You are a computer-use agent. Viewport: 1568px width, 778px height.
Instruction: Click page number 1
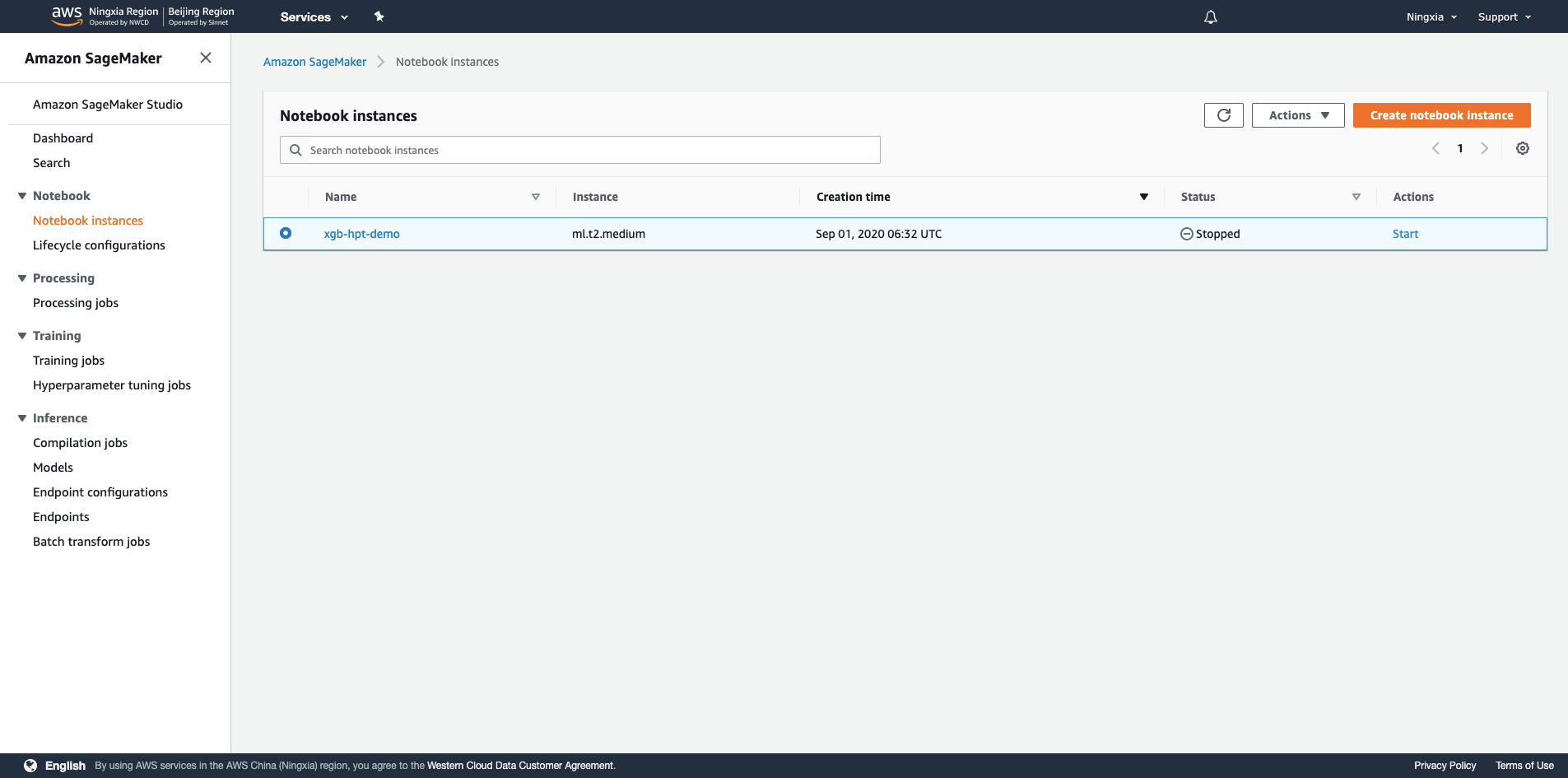coord(1460,148)
